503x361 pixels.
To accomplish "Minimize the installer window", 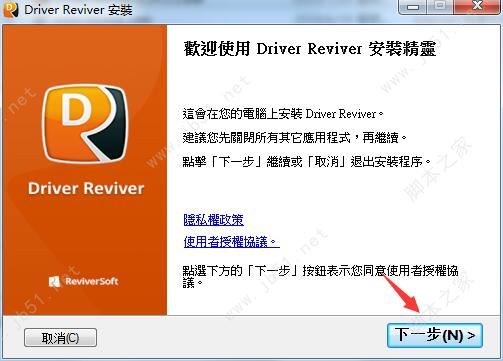I will tap(413, 7).
